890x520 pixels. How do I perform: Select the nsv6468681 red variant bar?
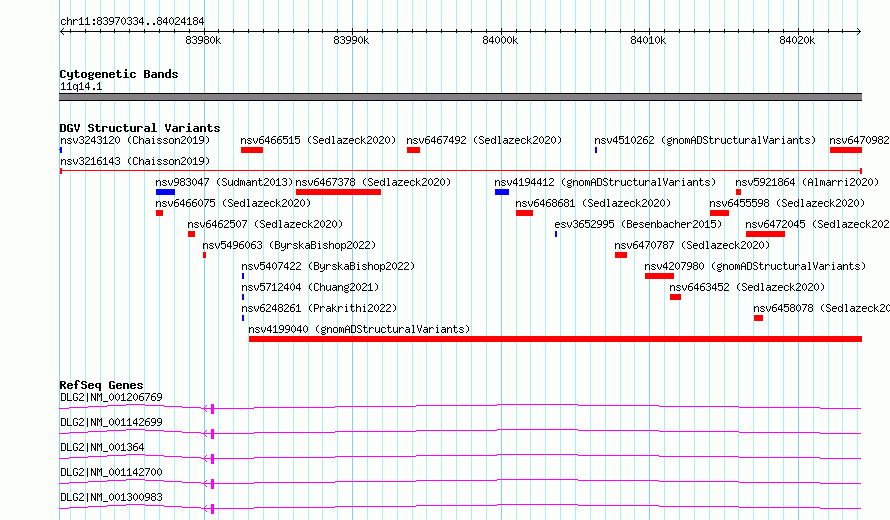[524, 213]
